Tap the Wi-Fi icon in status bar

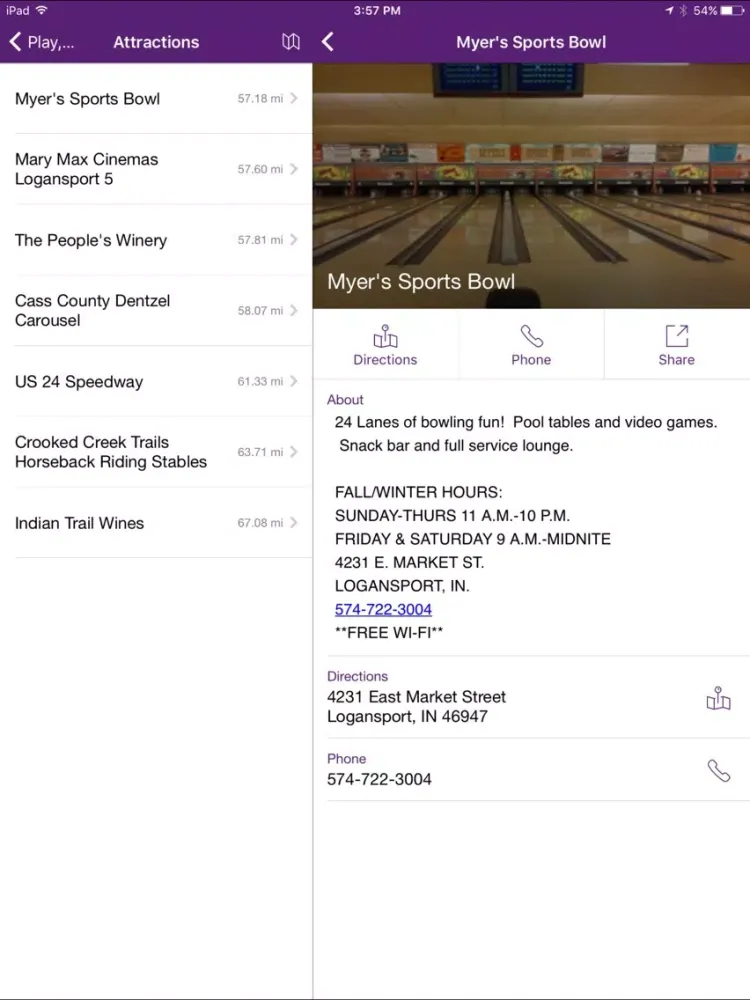41,10
